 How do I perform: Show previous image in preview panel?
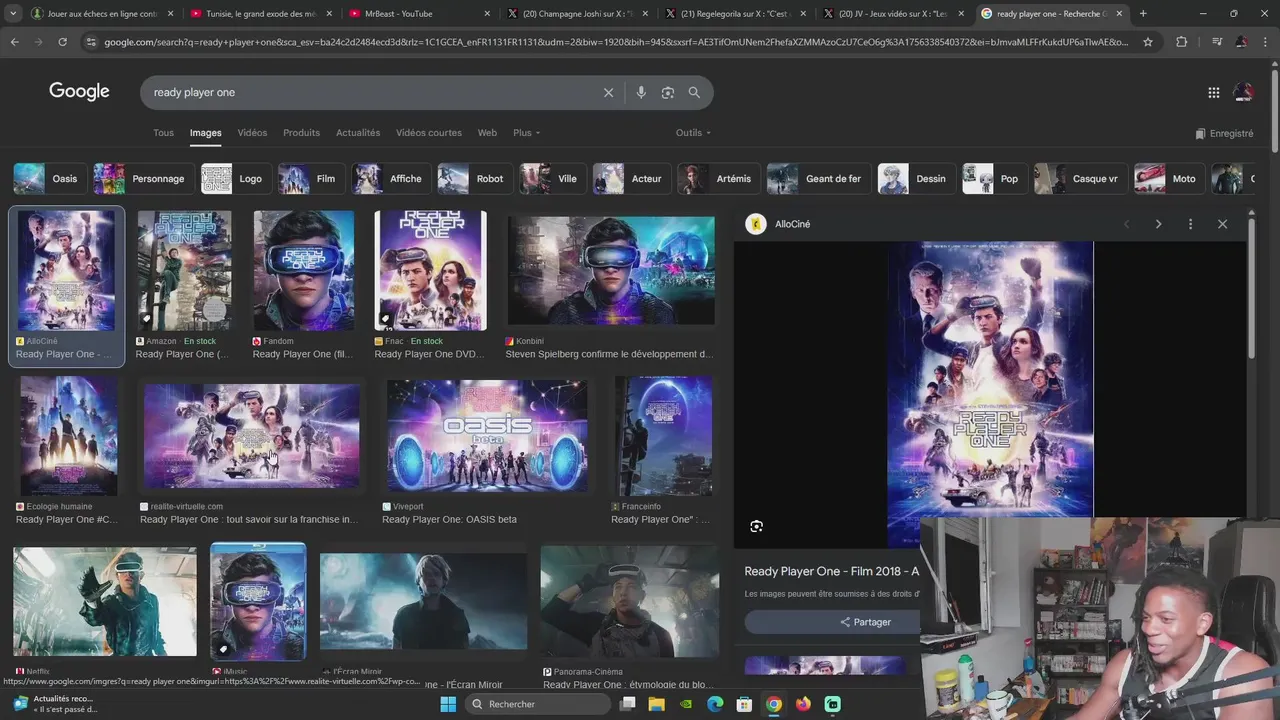1127,224
